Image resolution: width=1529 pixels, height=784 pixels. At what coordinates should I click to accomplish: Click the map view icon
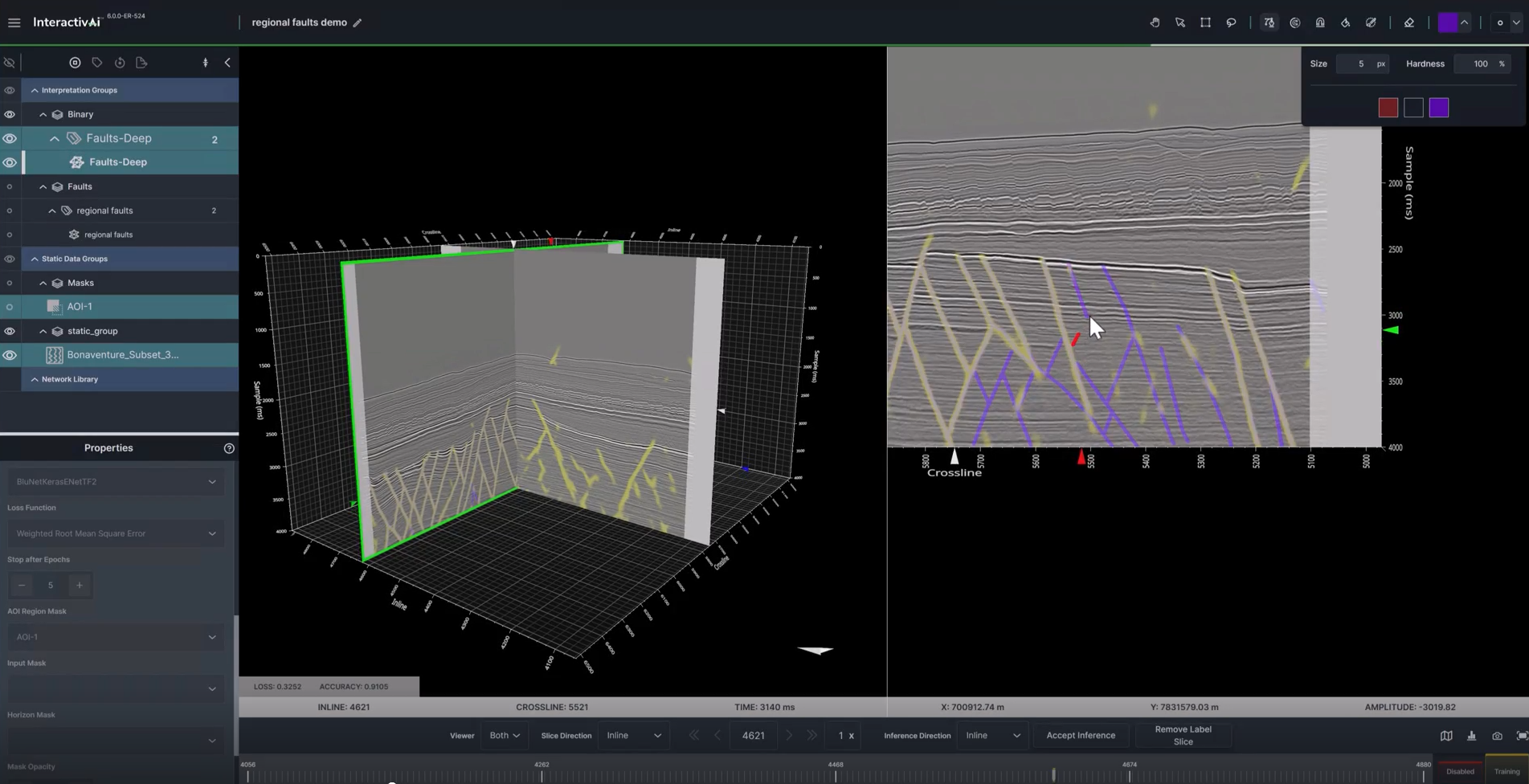pos(1446,736)
